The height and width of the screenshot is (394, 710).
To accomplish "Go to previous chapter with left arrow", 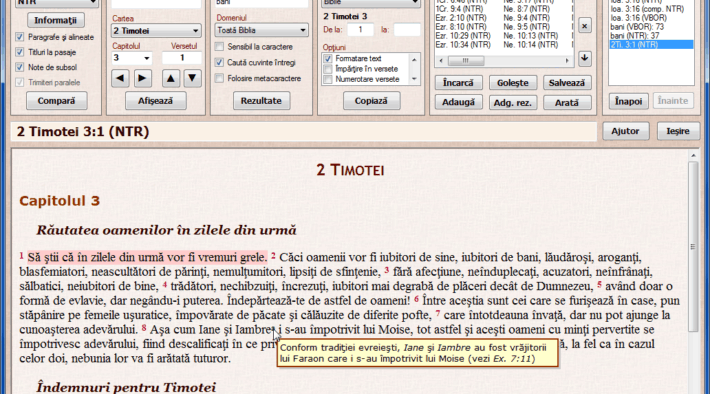I will tap(120, 78).
